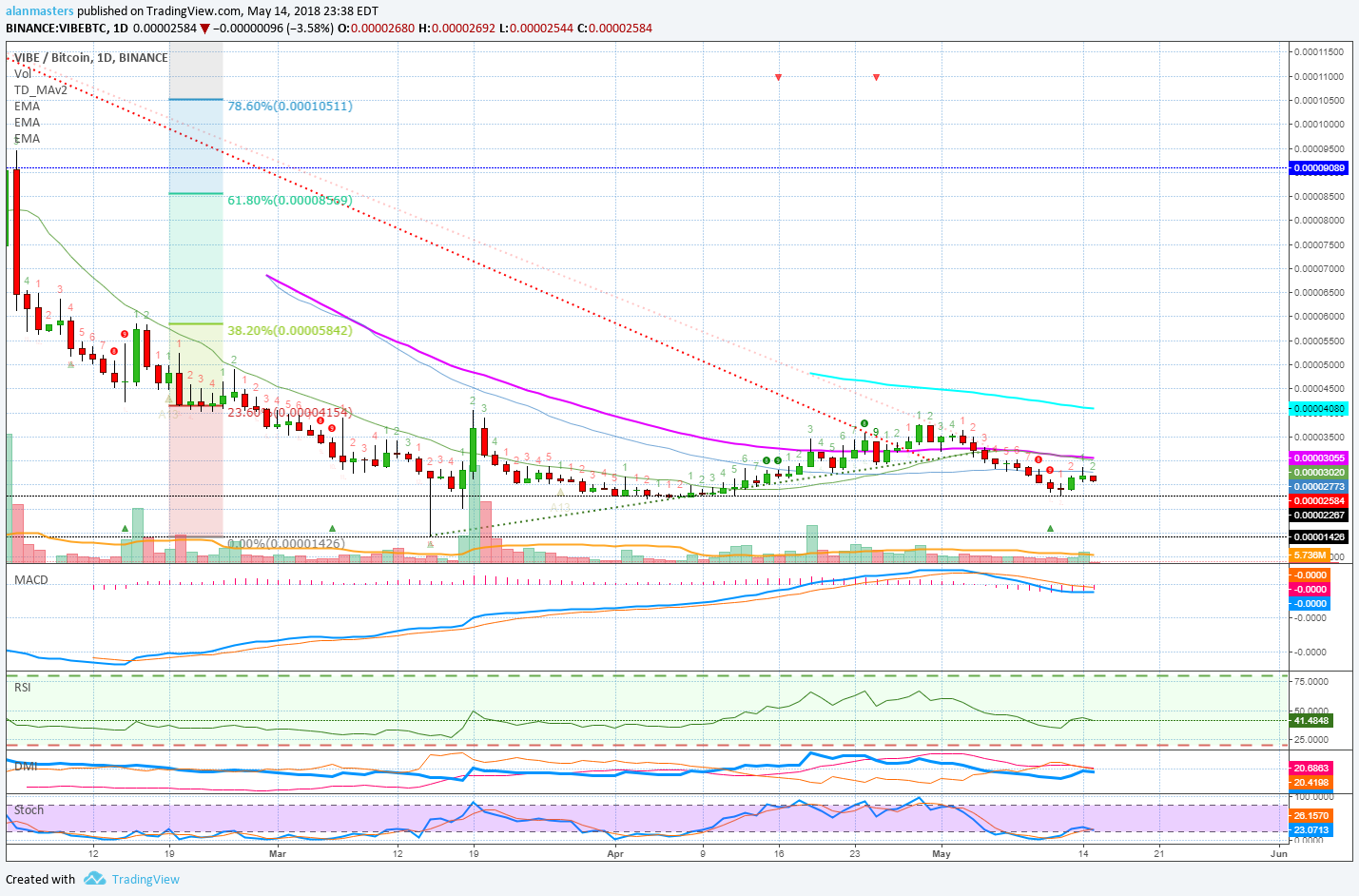
Task: Click the Vol indicator label
Action: pos(23,74)
